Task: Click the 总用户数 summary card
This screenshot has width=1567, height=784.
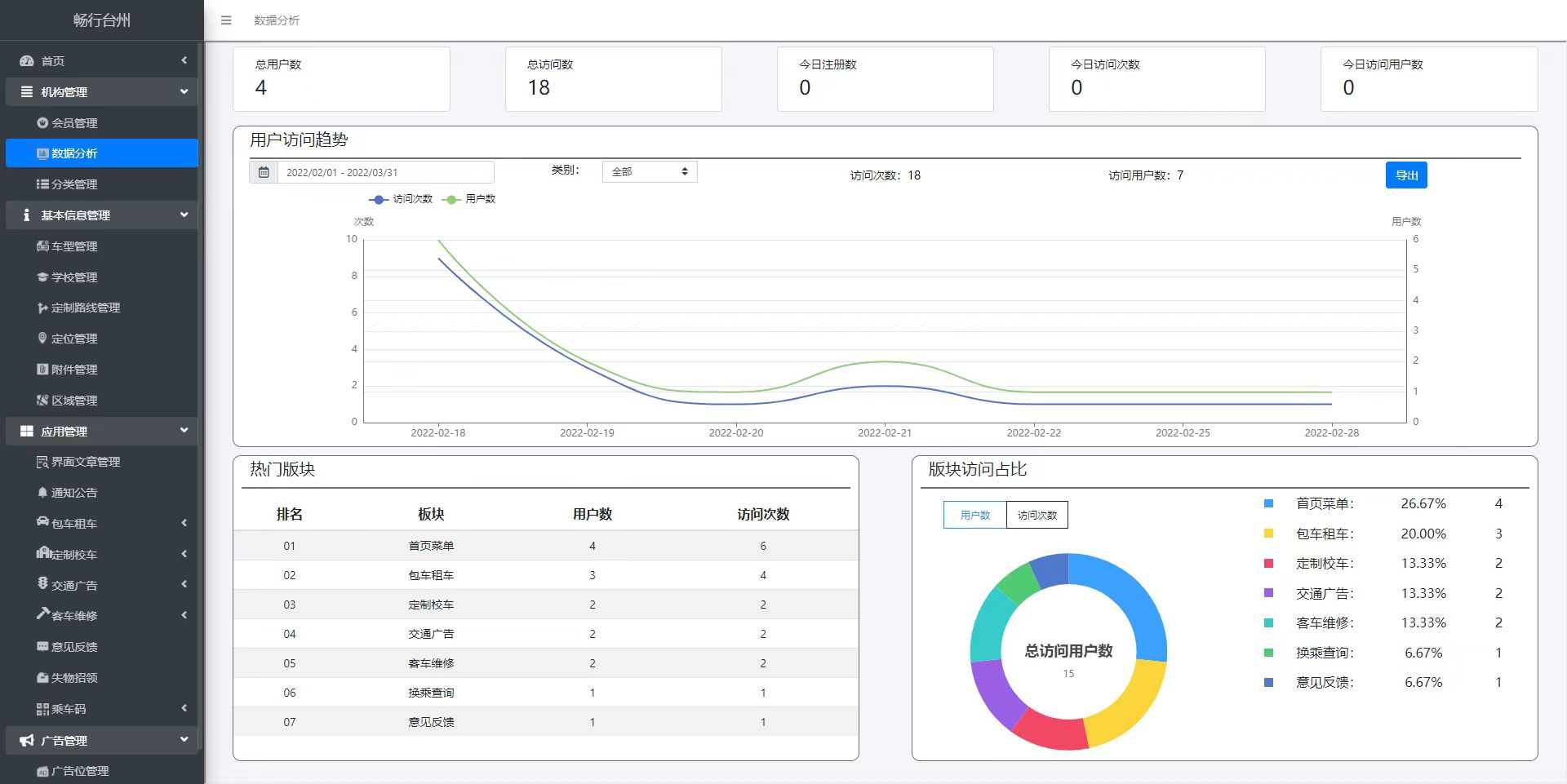Action: [341, 79]
